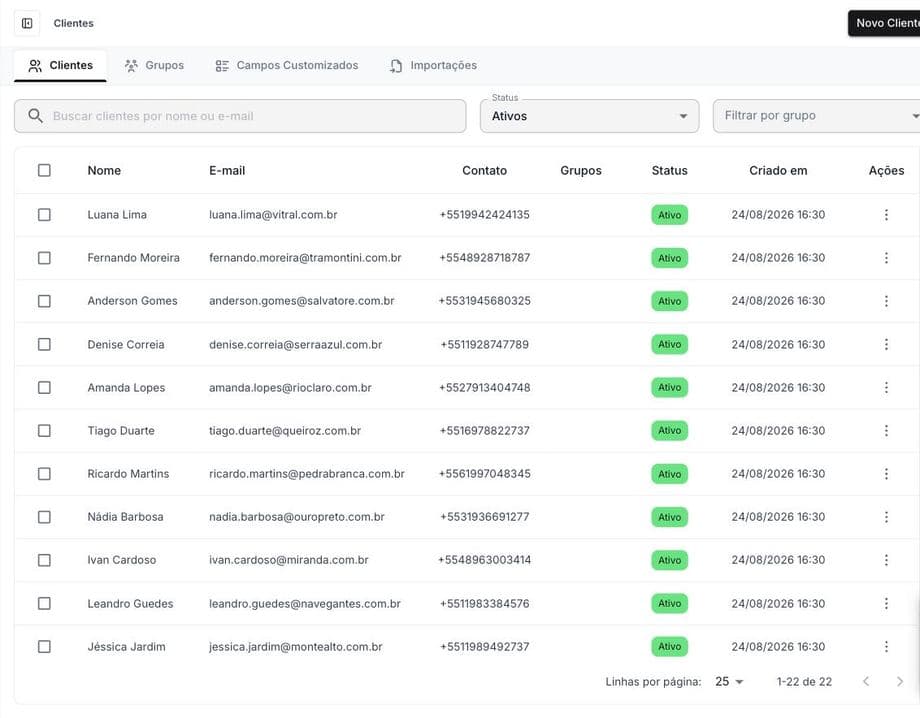920x718 pixels.
Task: Change rows per page dropdown 25
Action: (x=729, y=681)
